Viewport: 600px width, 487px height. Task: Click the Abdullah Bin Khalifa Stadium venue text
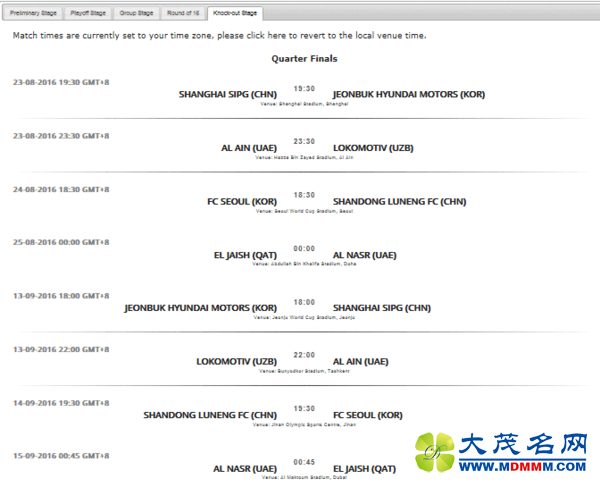point(304,264)
